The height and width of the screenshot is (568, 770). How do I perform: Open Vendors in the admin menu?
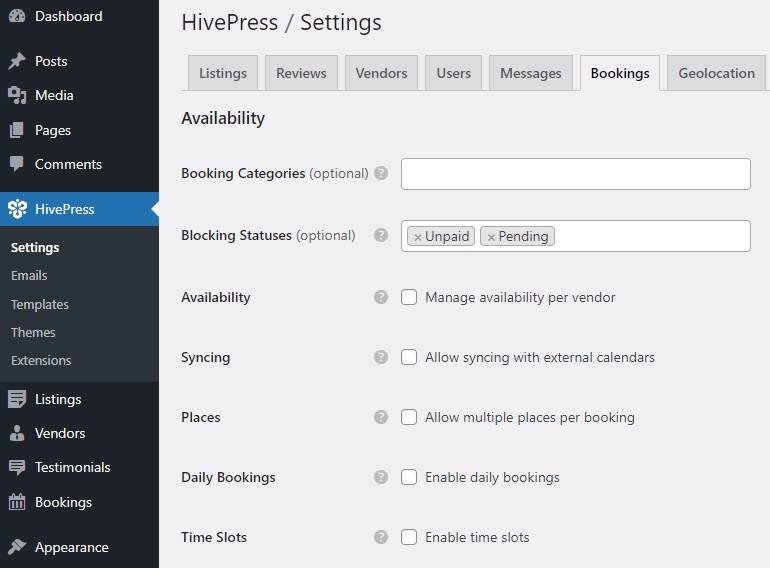coord(80,433)
